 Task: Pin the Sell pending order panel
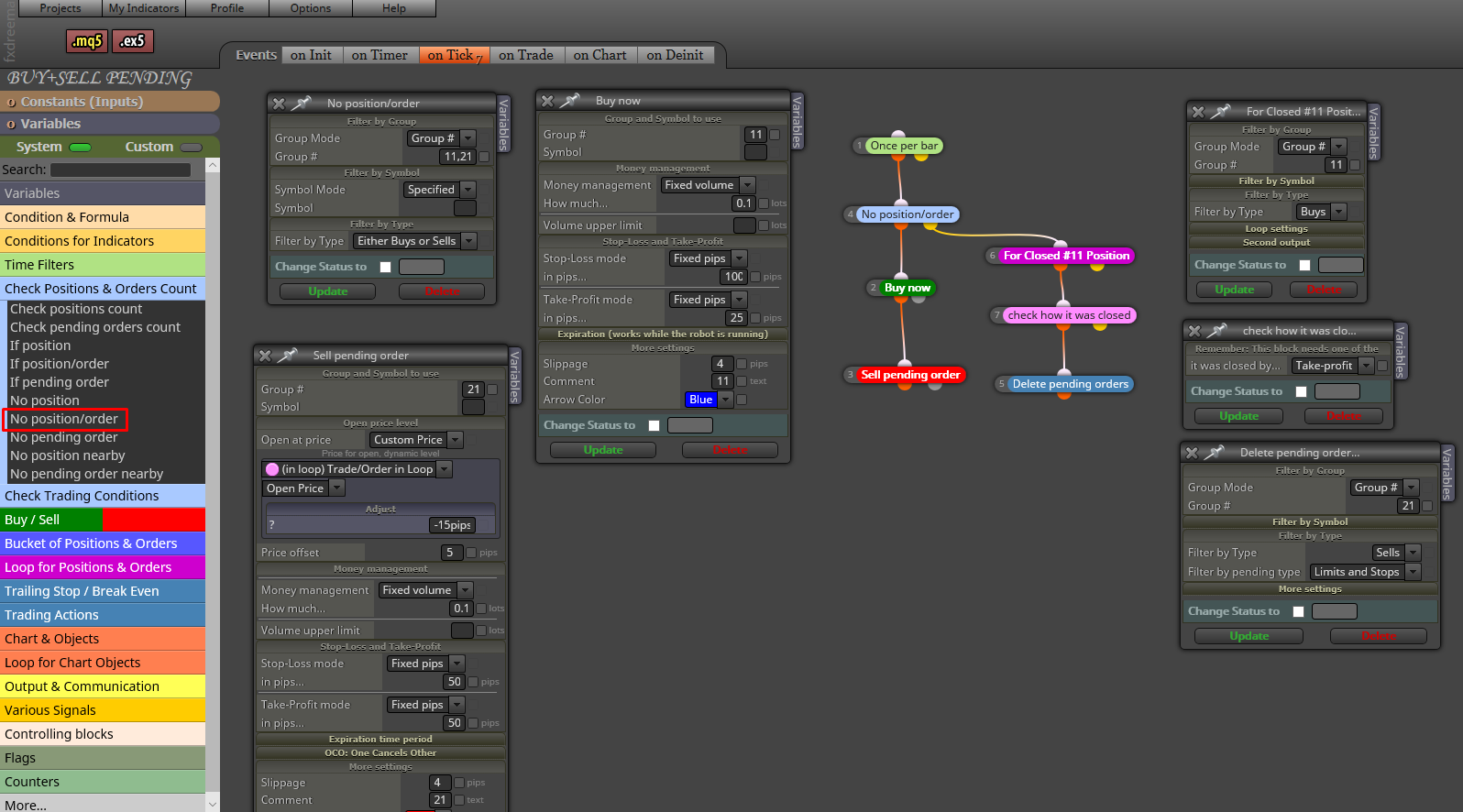[289, 355]
